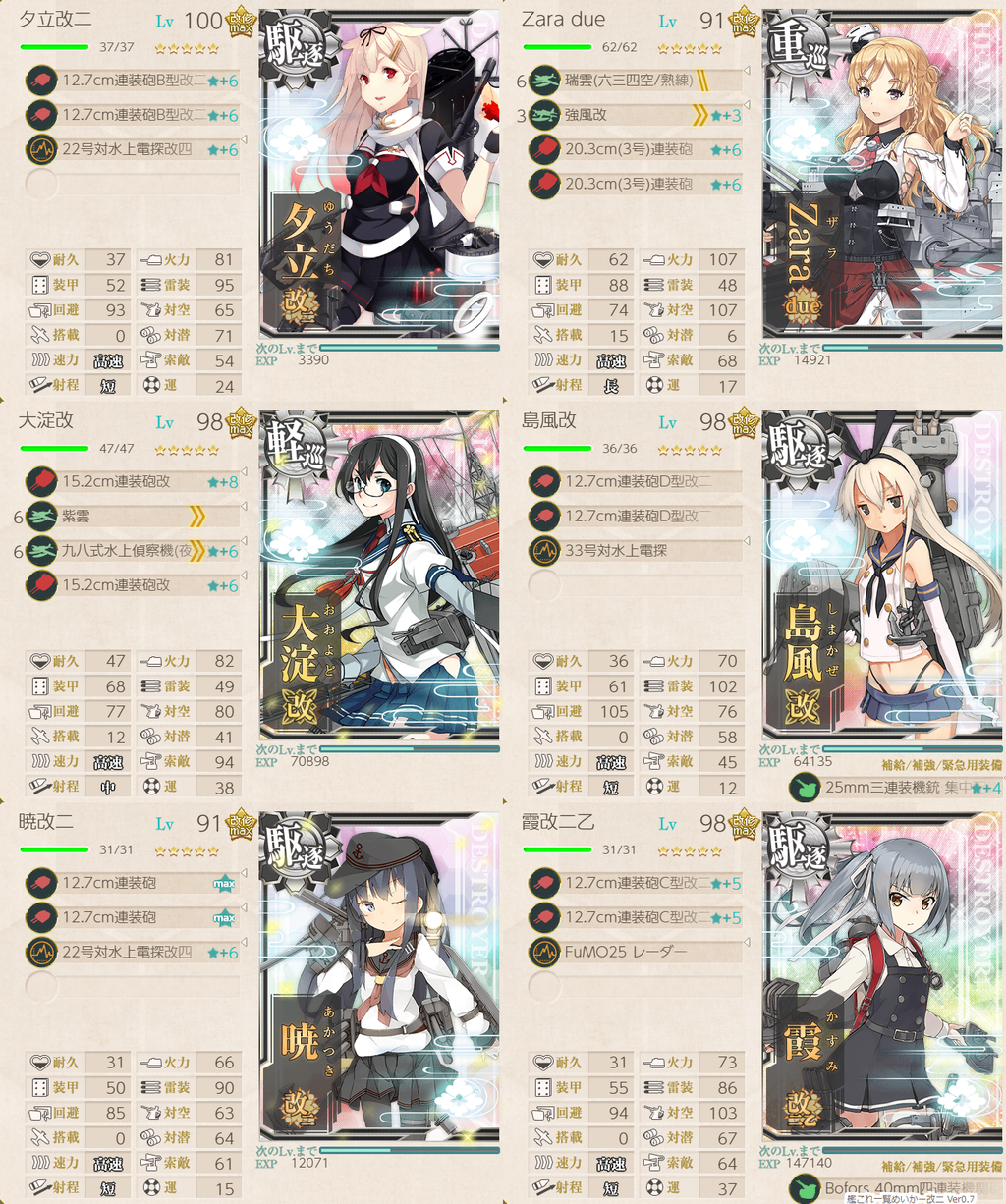Click the 15.2cm連装砲改 ★+8 gun icon
The image size is (1006, 1204).
(x=40, y=482)
